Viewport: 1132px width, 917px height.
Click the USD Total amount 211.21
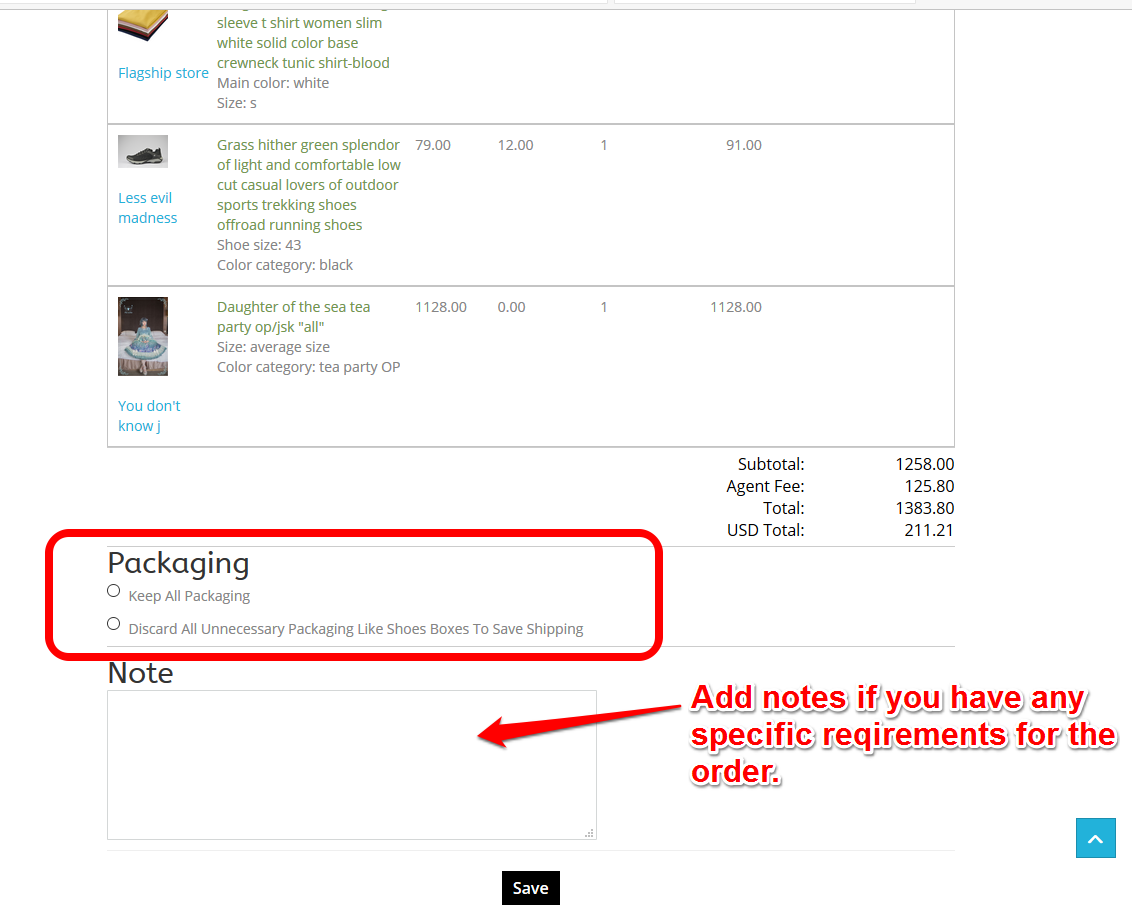click(928, 530)
